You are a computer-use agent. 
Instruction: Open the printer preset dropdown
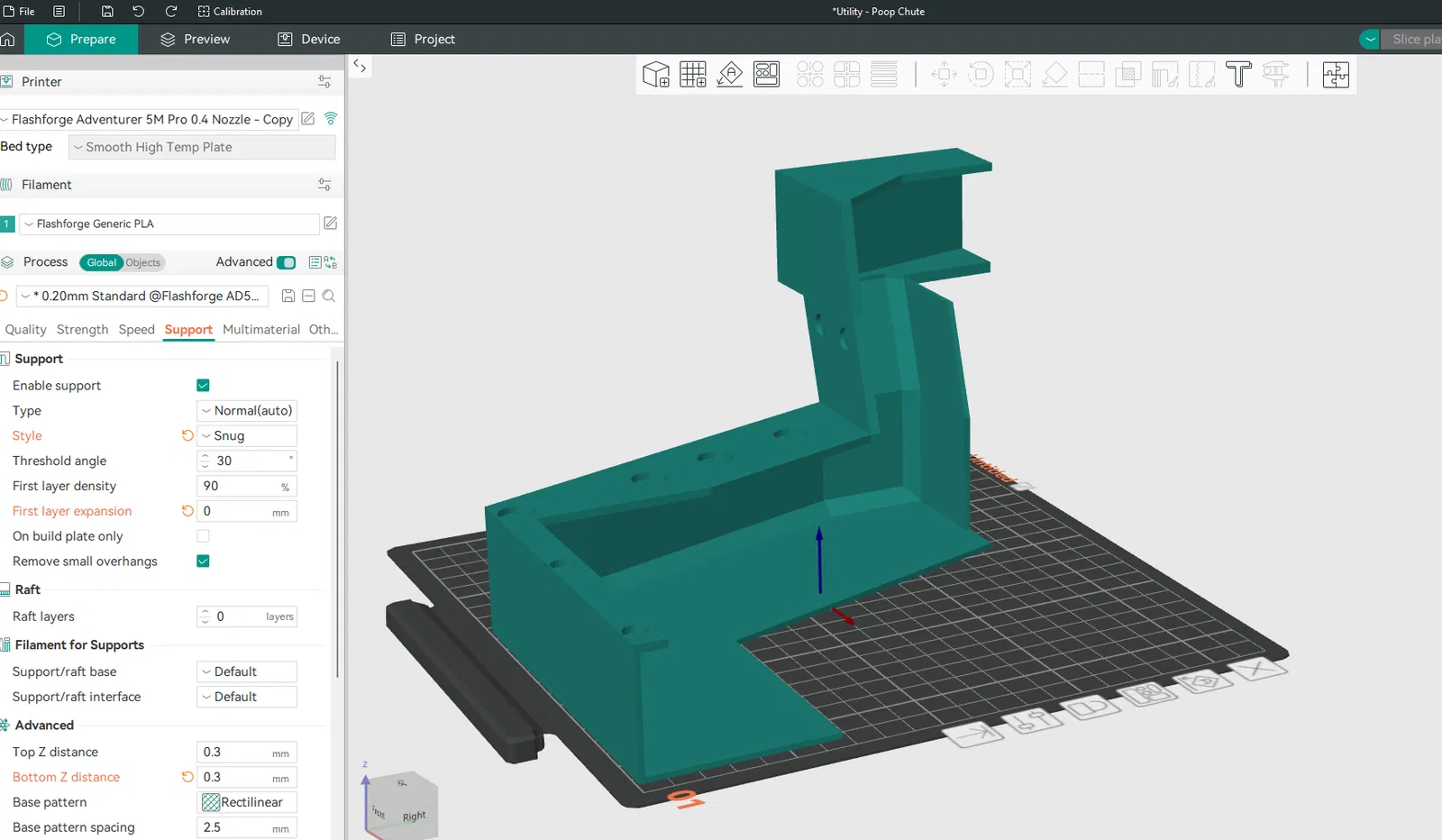(x=149, y=119)
